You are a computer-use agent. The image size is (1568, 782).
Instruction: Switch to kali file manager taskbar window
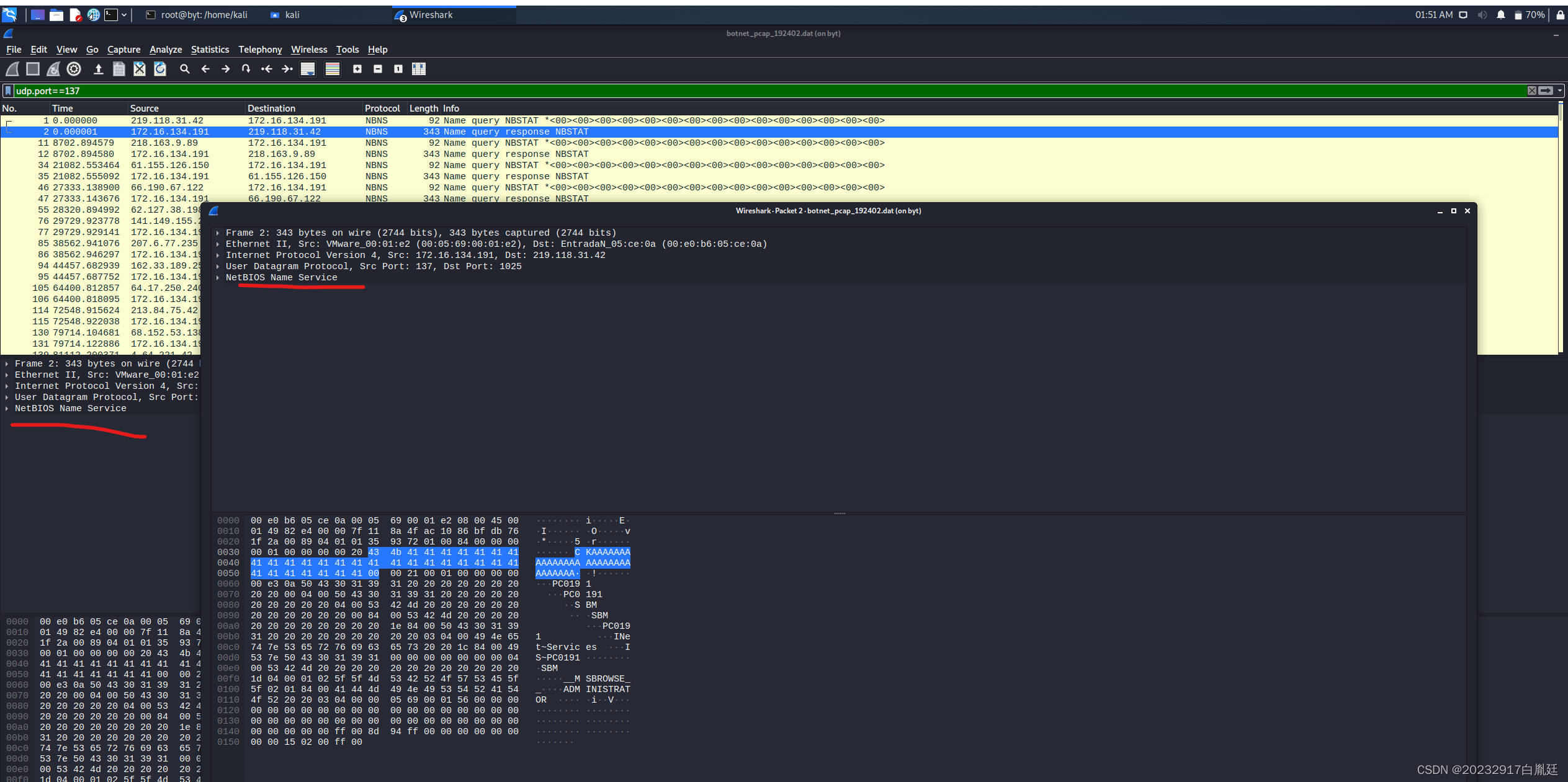[285, 15]
